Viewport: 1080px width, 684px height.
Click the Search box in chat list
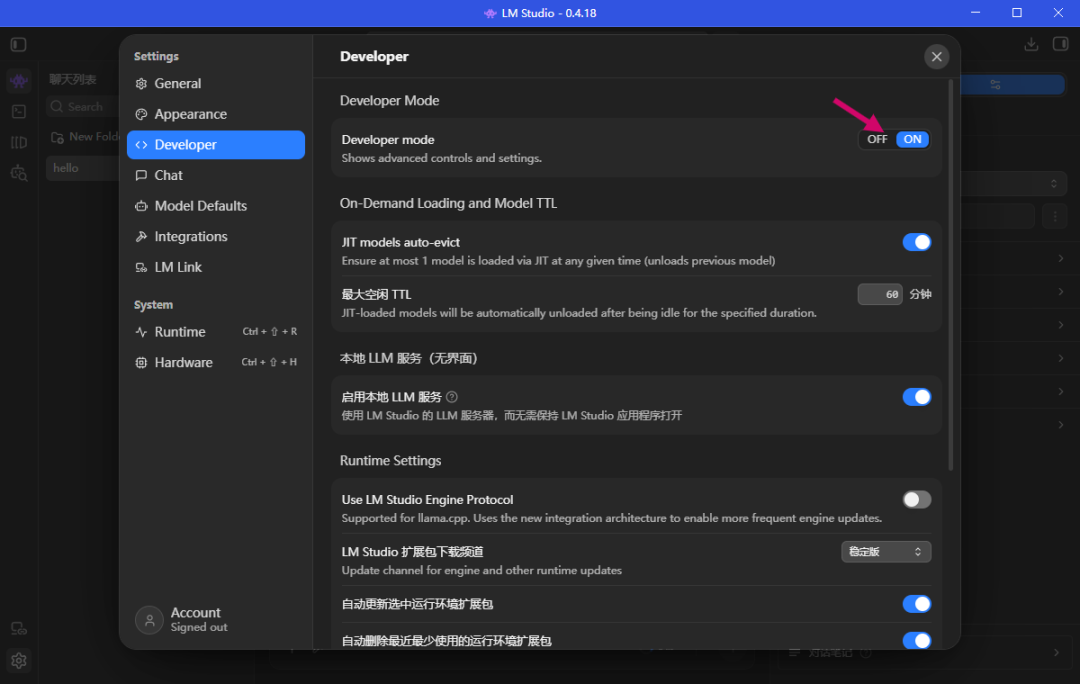point(83,107)
